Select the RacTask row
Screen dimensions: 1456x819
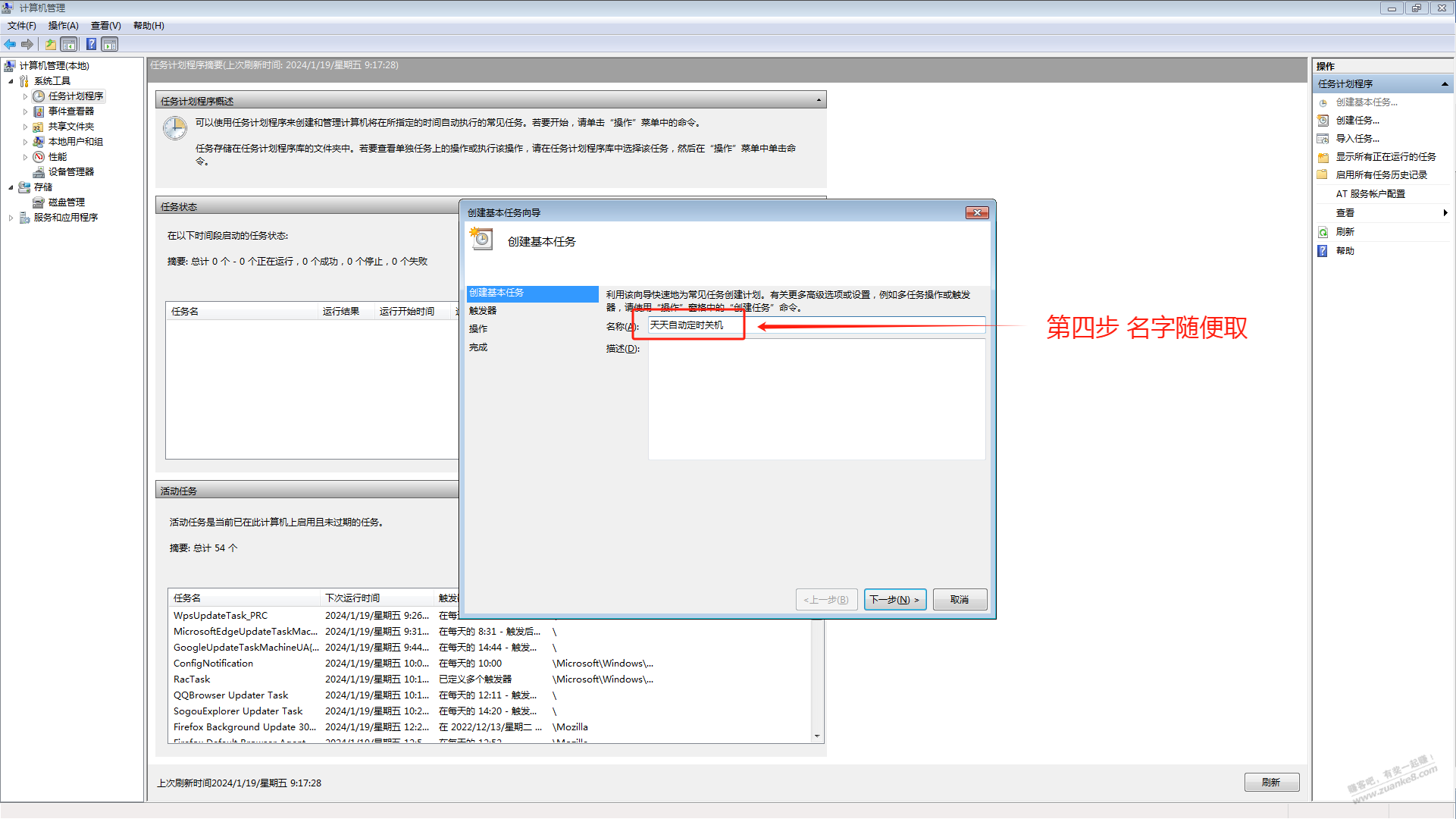pyautogui.click(x=490, y=679)
